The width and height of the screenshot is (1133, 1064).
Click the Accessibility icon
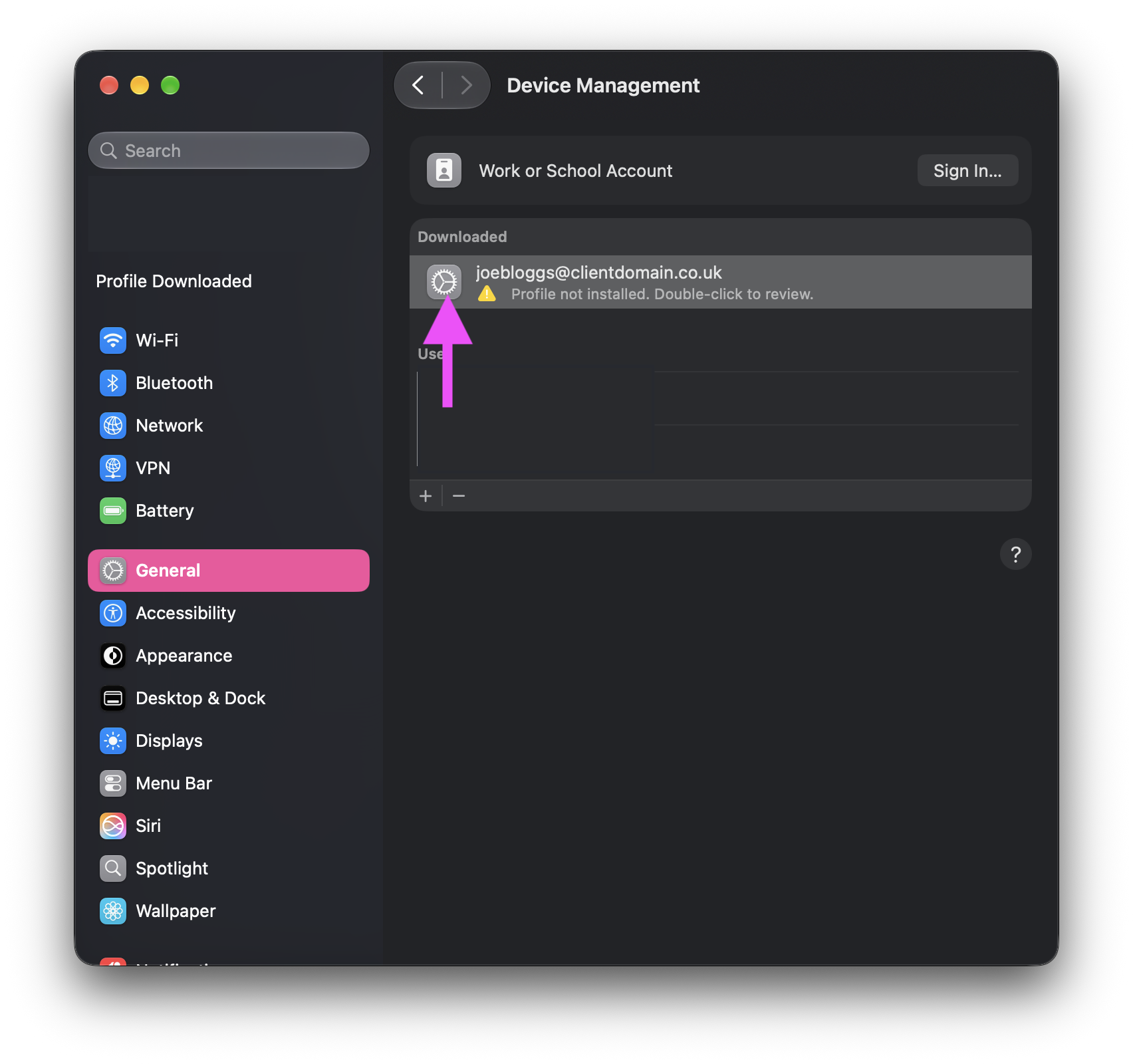(x=113, y=613)
